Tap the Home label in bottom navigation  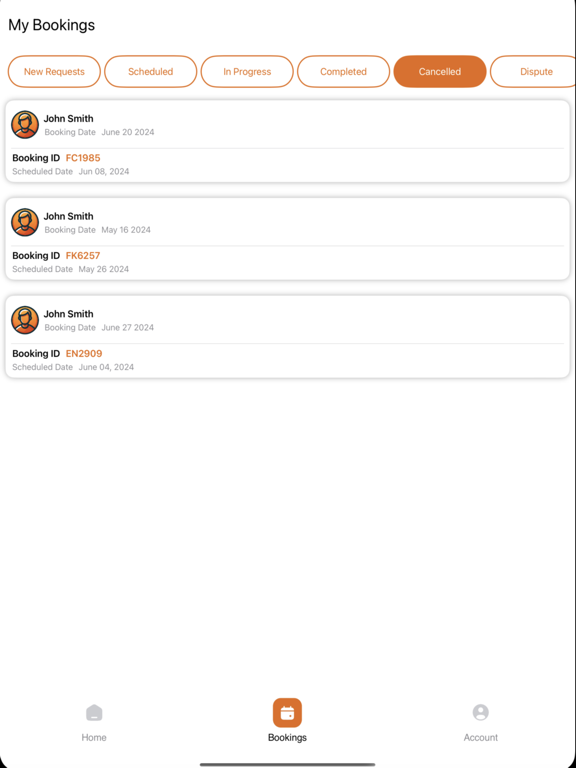94,737
